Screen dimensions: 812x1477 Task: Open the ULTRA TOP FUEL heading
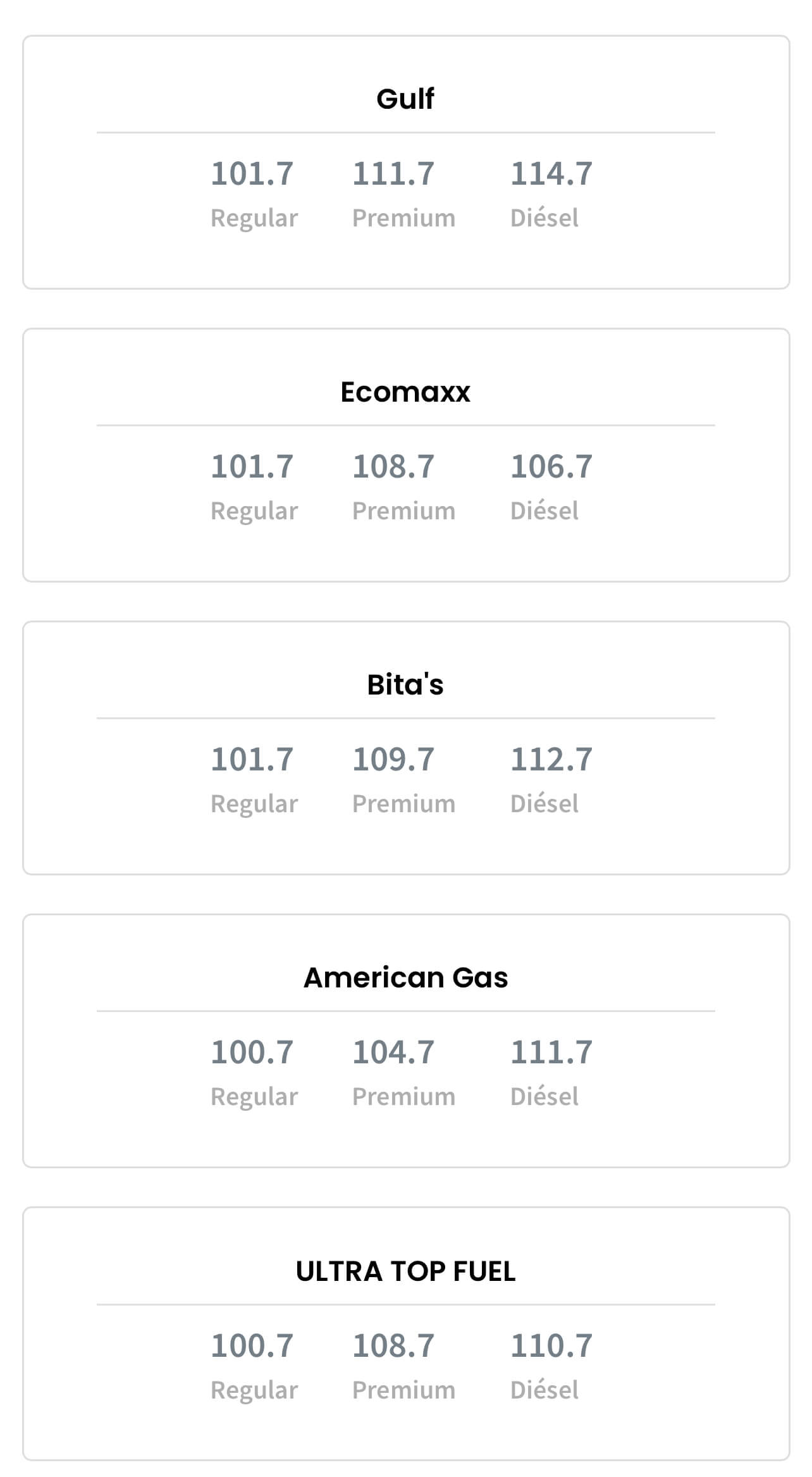point(405,1271)
